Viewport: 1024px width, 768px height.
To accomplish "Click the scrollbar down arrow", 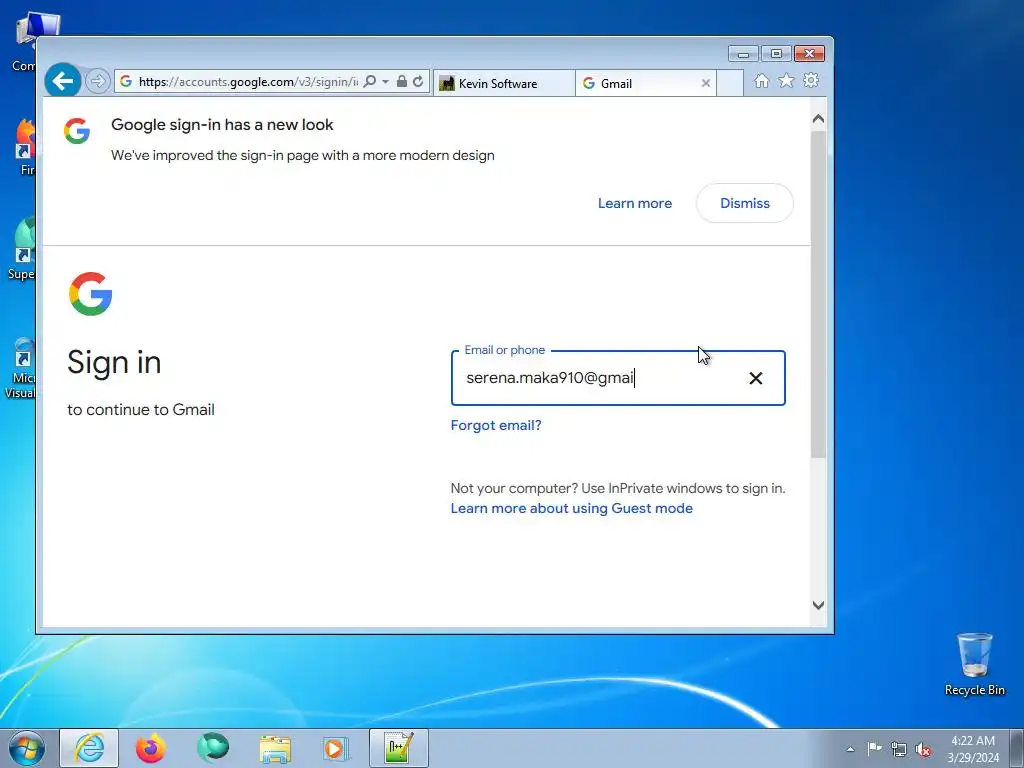I will click(818, 605).
